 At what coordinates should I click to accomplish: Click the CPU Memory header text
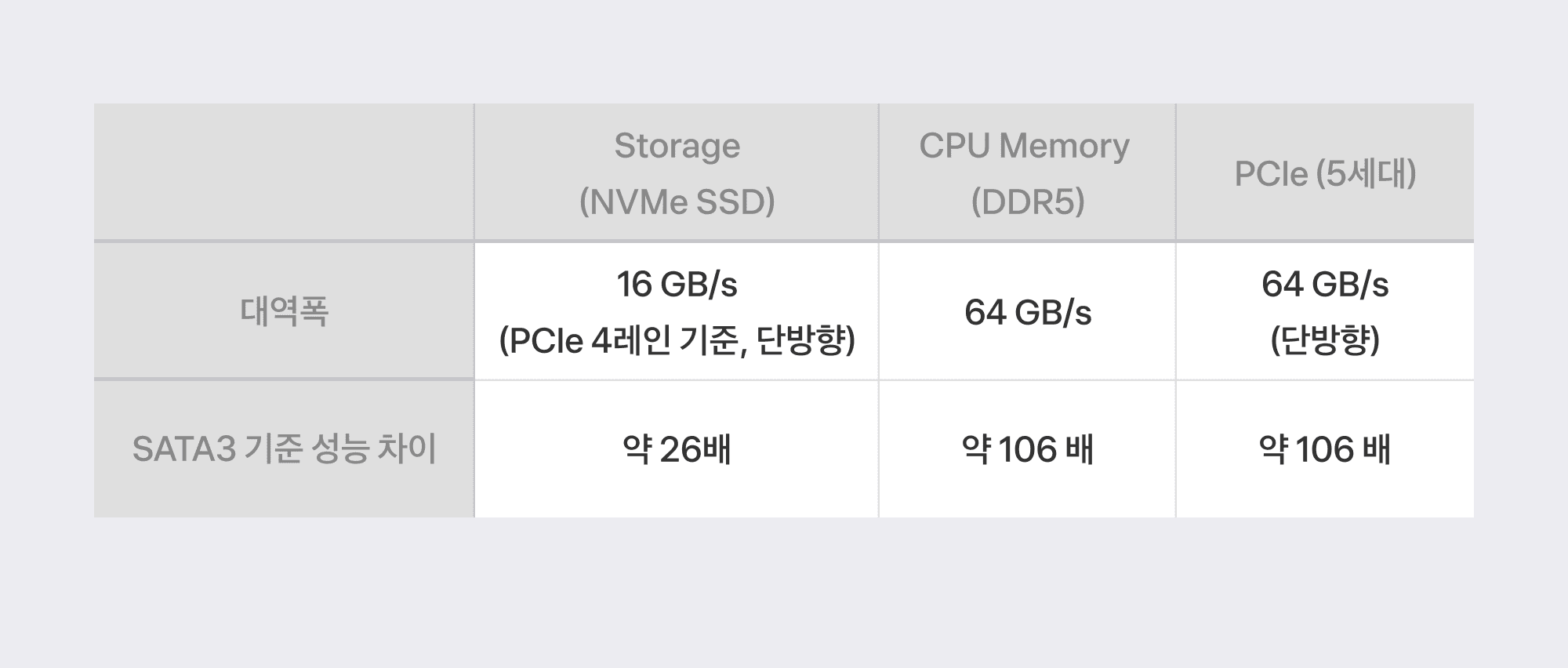point(1024,146)
